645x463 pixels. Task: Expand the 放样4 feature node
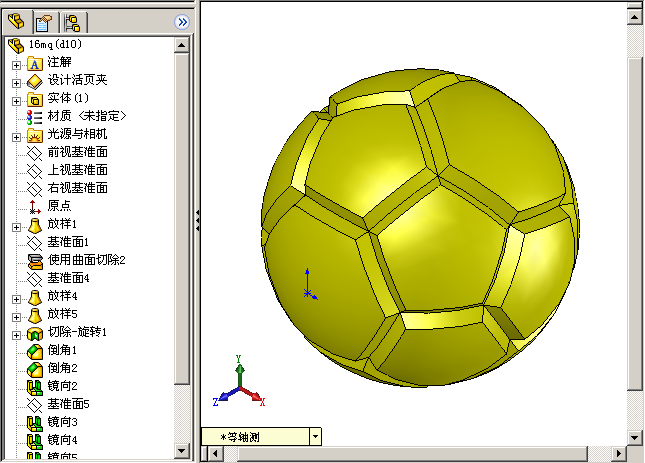coord(16,299)
